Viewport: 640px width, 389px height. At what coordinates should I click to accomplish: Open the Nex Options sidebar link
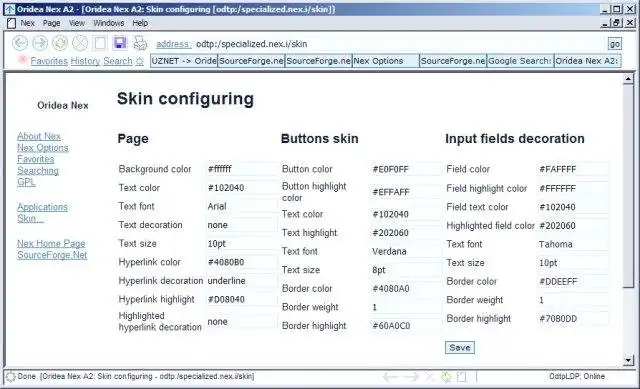pyautogui.click(x=43, y=148)
